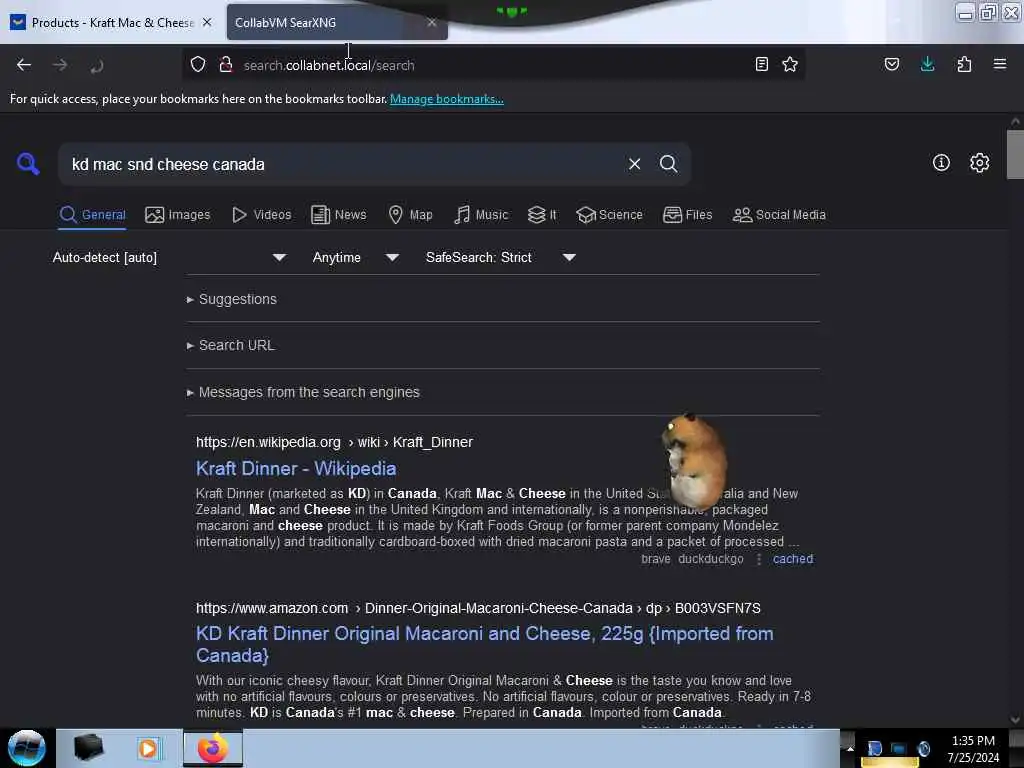The image size is (1024, 768).
Task: Click the page vertical scrollbar thumb
Action: (1015, 154)
